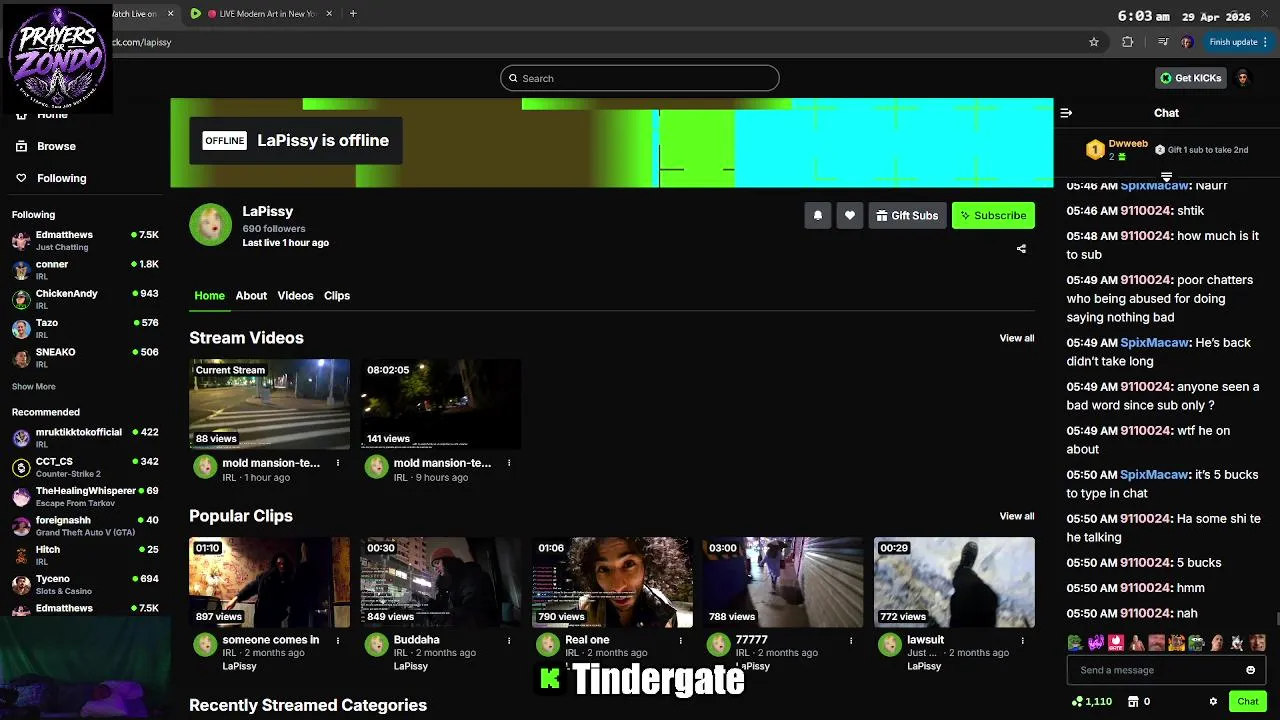Open ChickenAndy channel in Following list
The height and width of the screenshot is (720, 1280).
tap(85, 299)
